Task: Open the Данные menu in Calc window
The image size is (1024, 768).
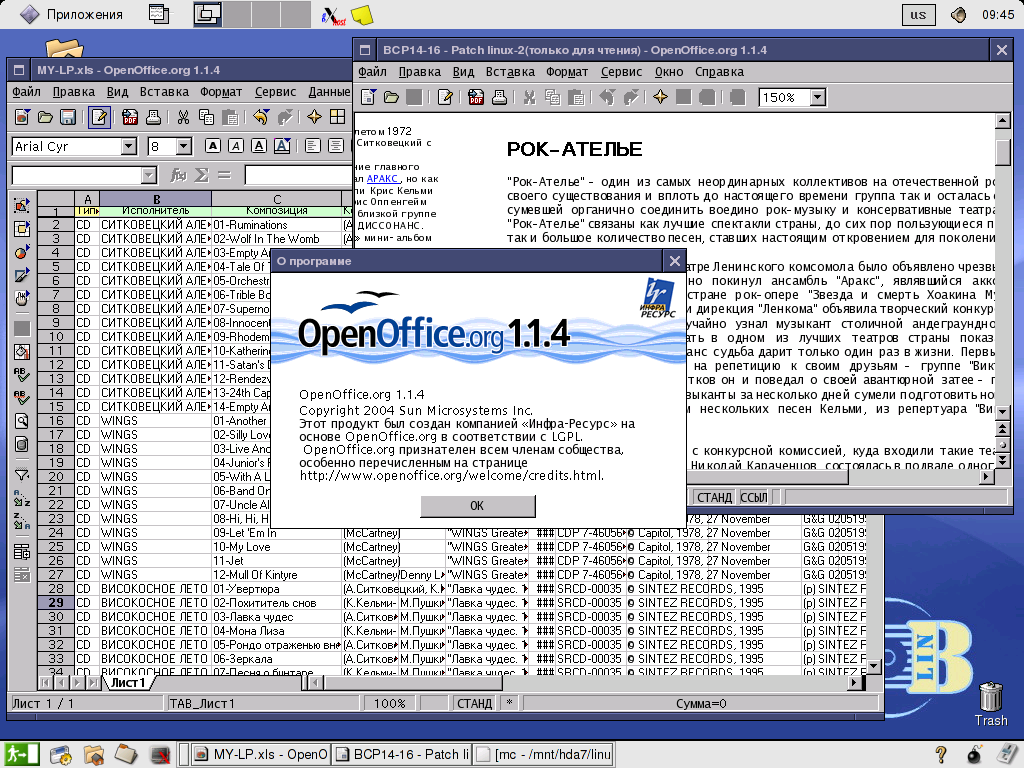Action: point(330,92)
